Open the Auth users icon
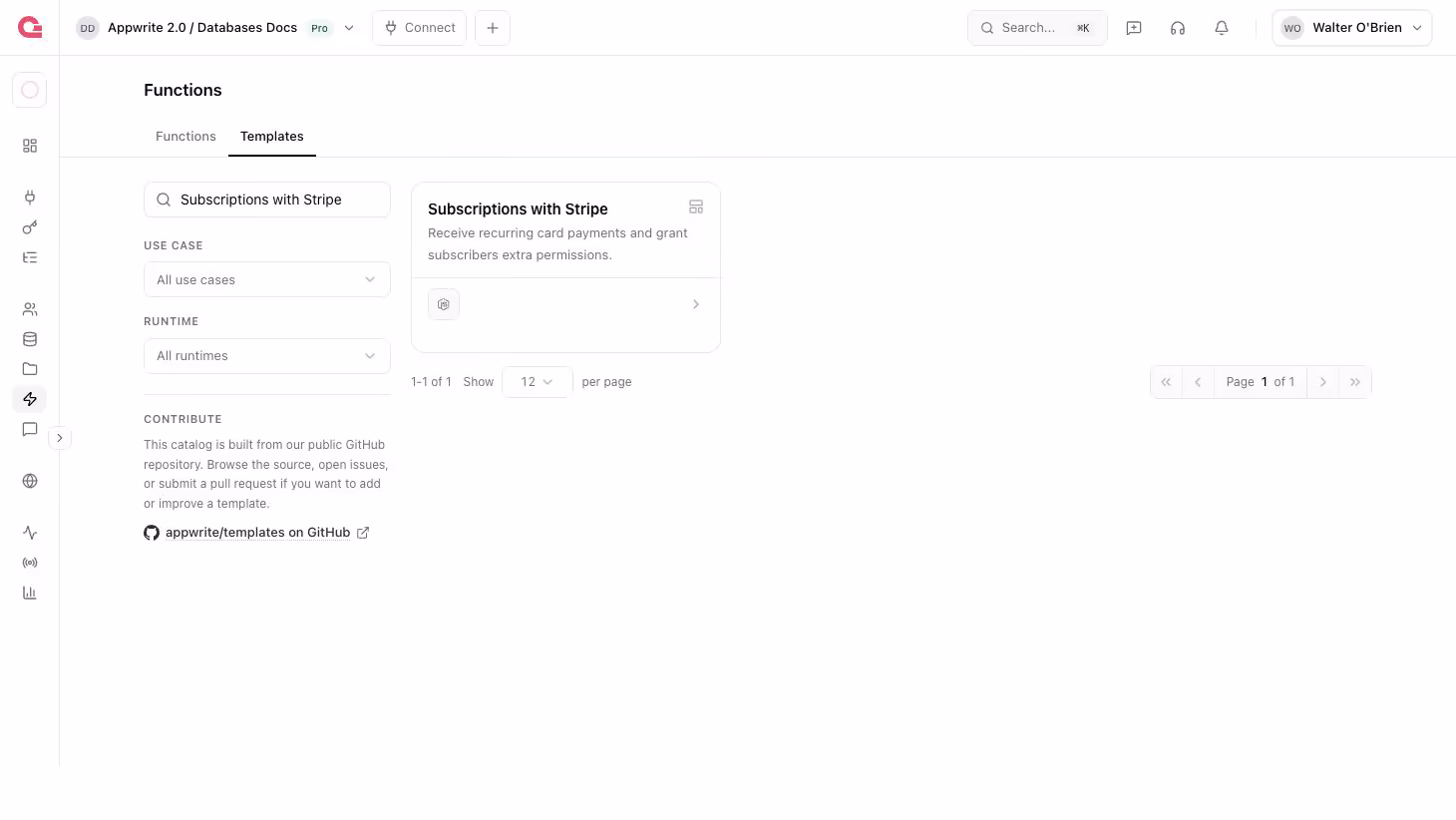This screenshot has width=1456, height=820. coord(30,309)
